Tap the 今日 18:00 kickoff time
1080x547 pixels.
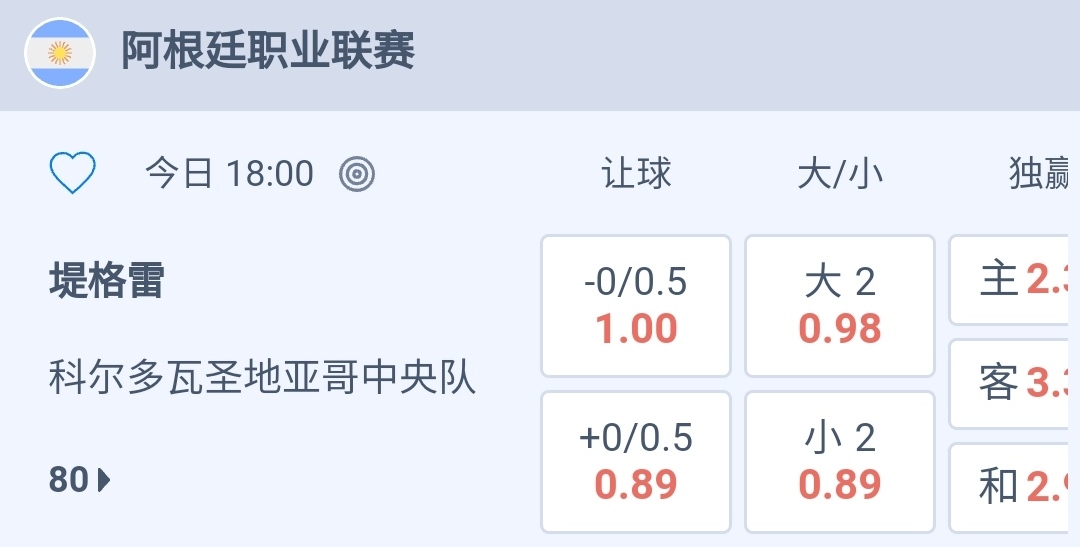pyautogui.click(x=230, y=174)
